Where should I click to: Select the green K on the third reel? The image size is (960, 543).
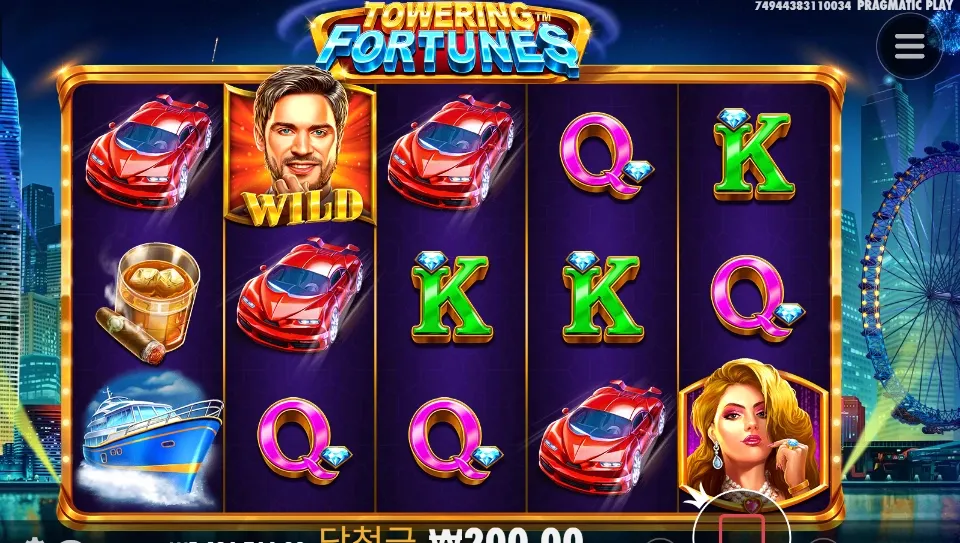pos(452,297)
